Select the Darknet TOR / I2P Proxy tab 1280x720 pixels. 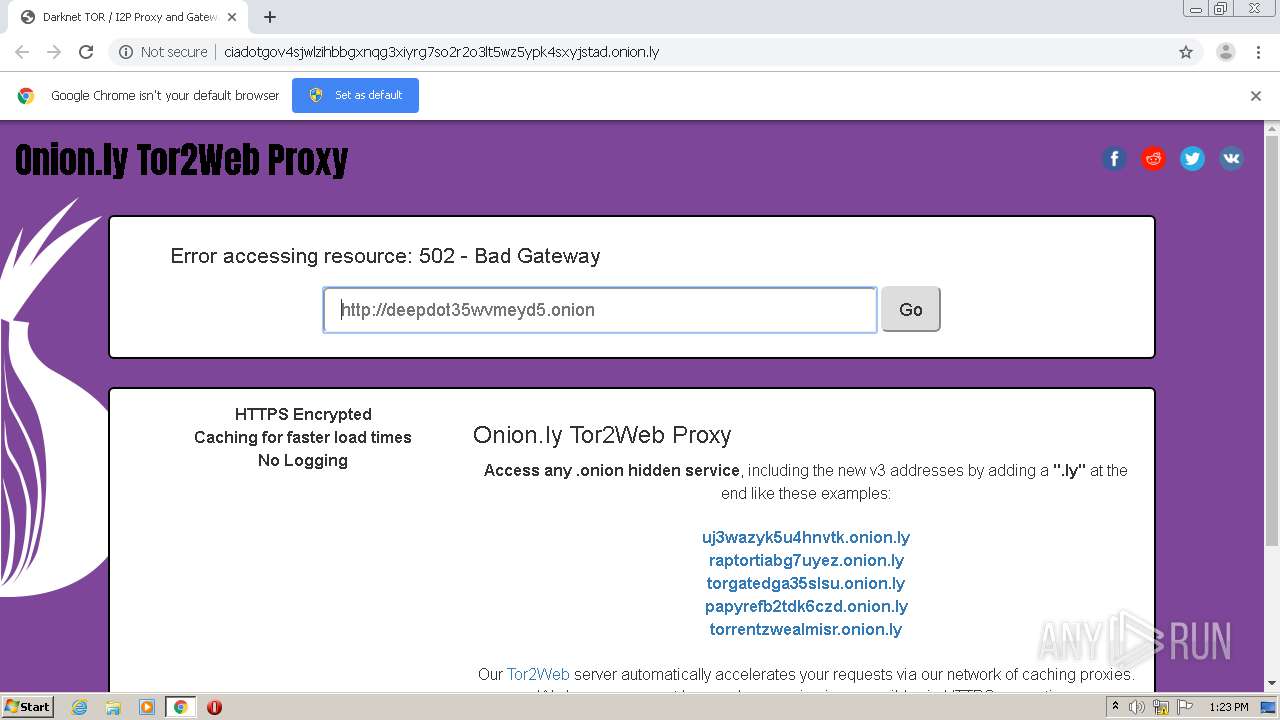[x=126, y=17]
